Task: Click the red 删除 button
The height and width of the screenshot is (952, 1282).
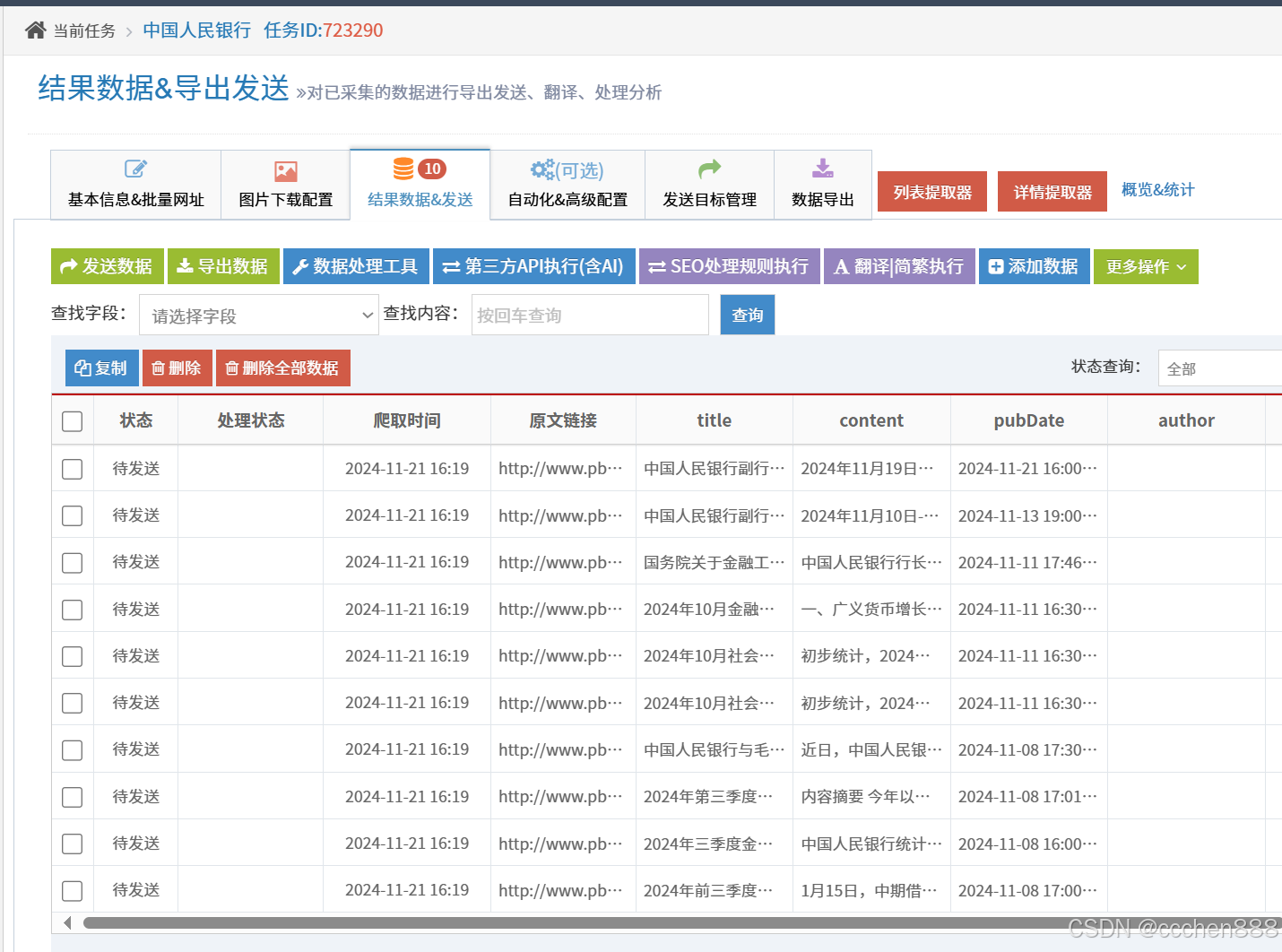Action: (178, 368)
